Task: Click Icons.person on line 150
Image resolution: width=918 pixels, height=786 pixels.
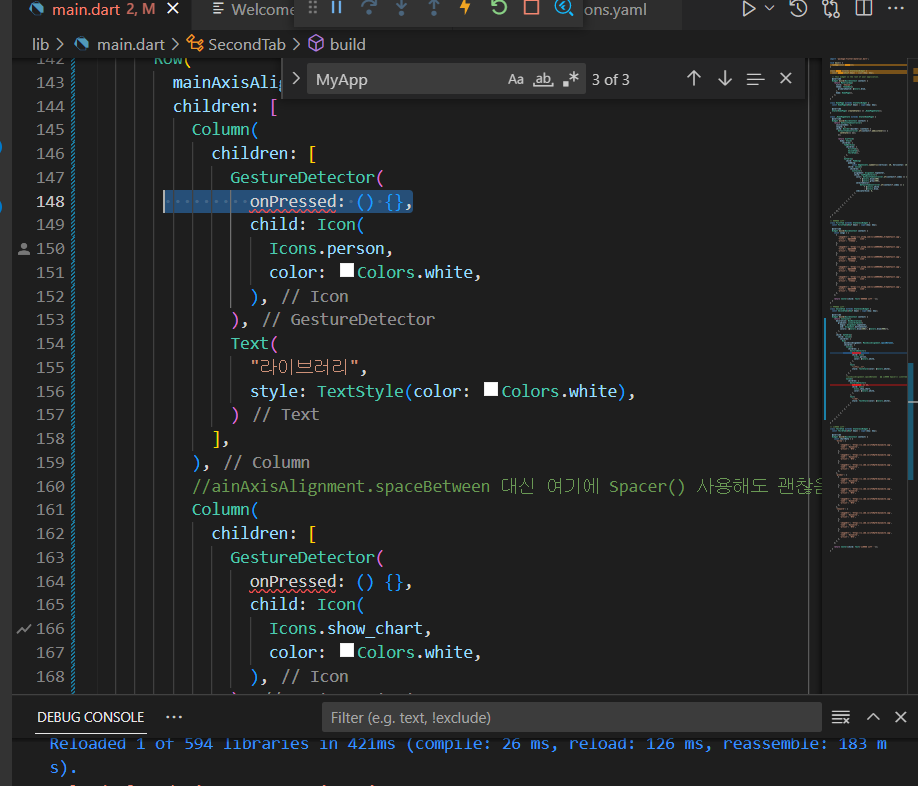Action: pos(327,249)
